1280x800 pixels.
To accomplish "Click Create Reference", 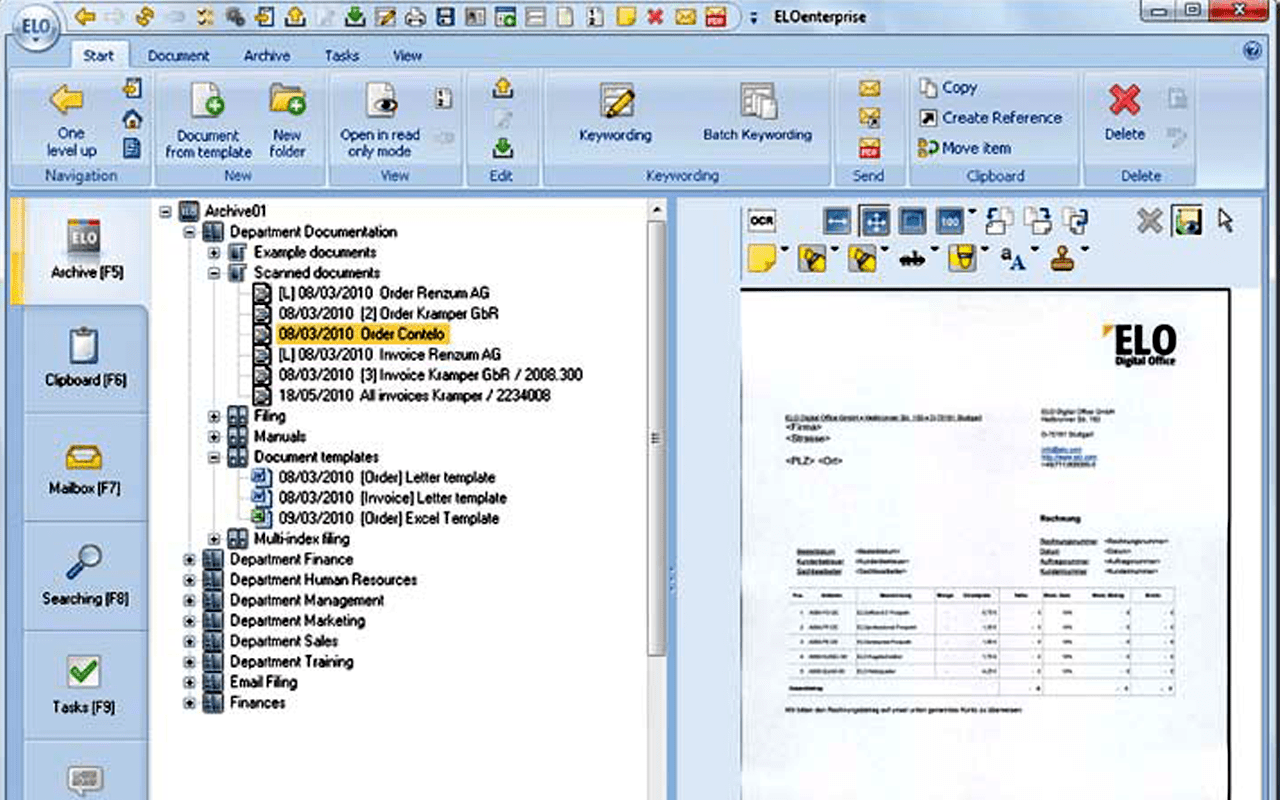I will pyautogui.click(x=989, y=118).
